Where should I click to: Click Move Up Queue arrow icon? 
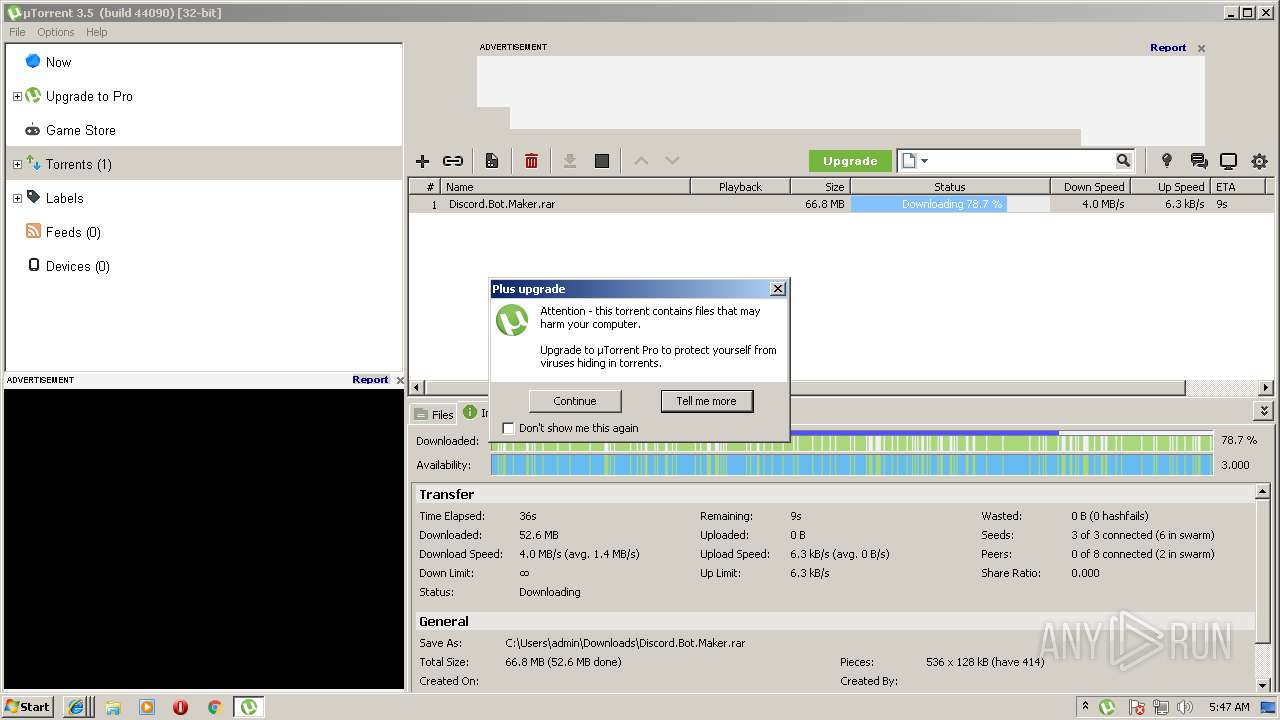click(x=641, y=161)
